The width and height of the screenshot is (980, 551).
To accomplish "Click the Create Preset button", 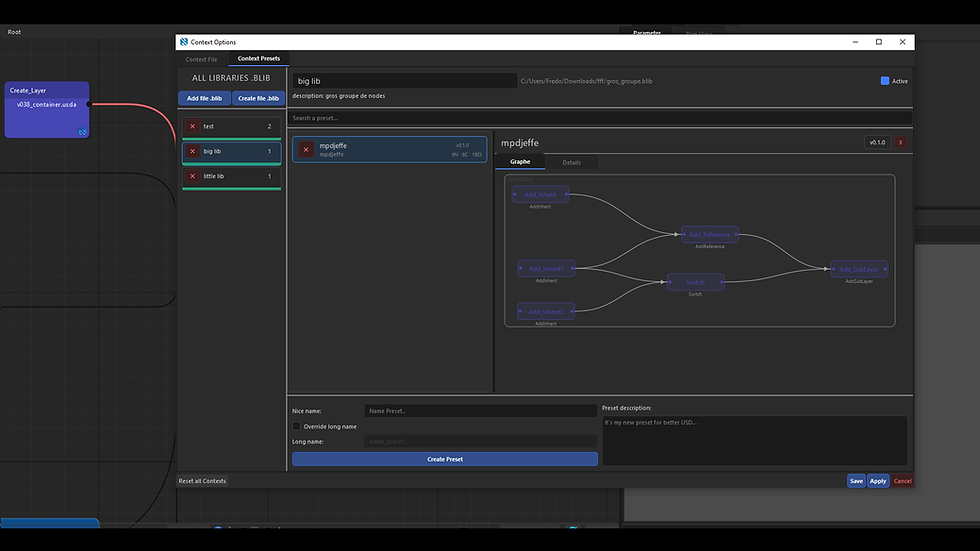I will click(444, 459).
